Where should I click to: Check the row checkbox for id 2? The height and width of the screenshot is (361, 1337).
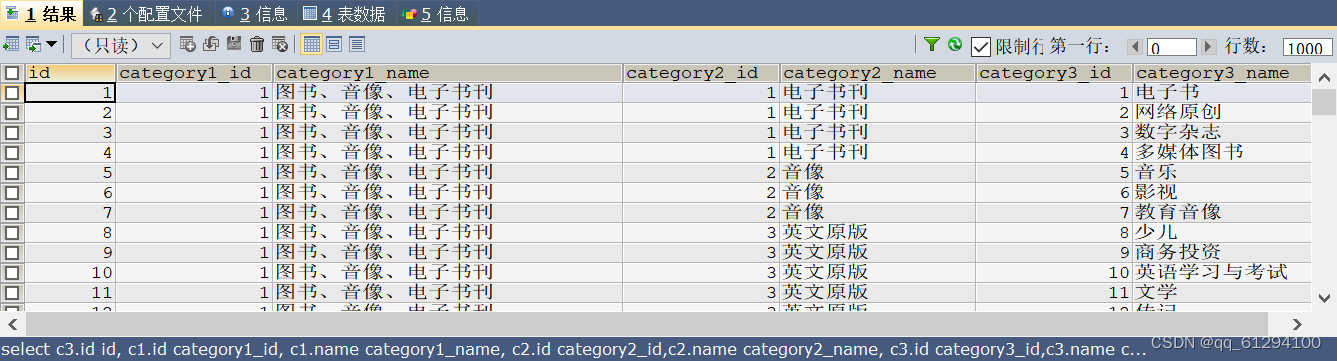pyautogui.click(x=12, y=112)
